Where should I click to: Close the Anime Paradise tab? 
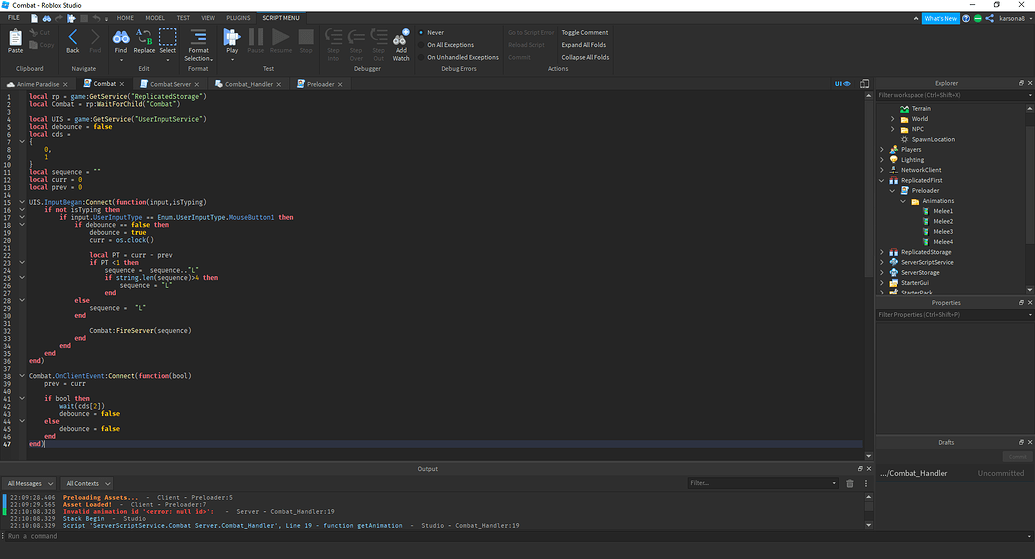(65, 84)
